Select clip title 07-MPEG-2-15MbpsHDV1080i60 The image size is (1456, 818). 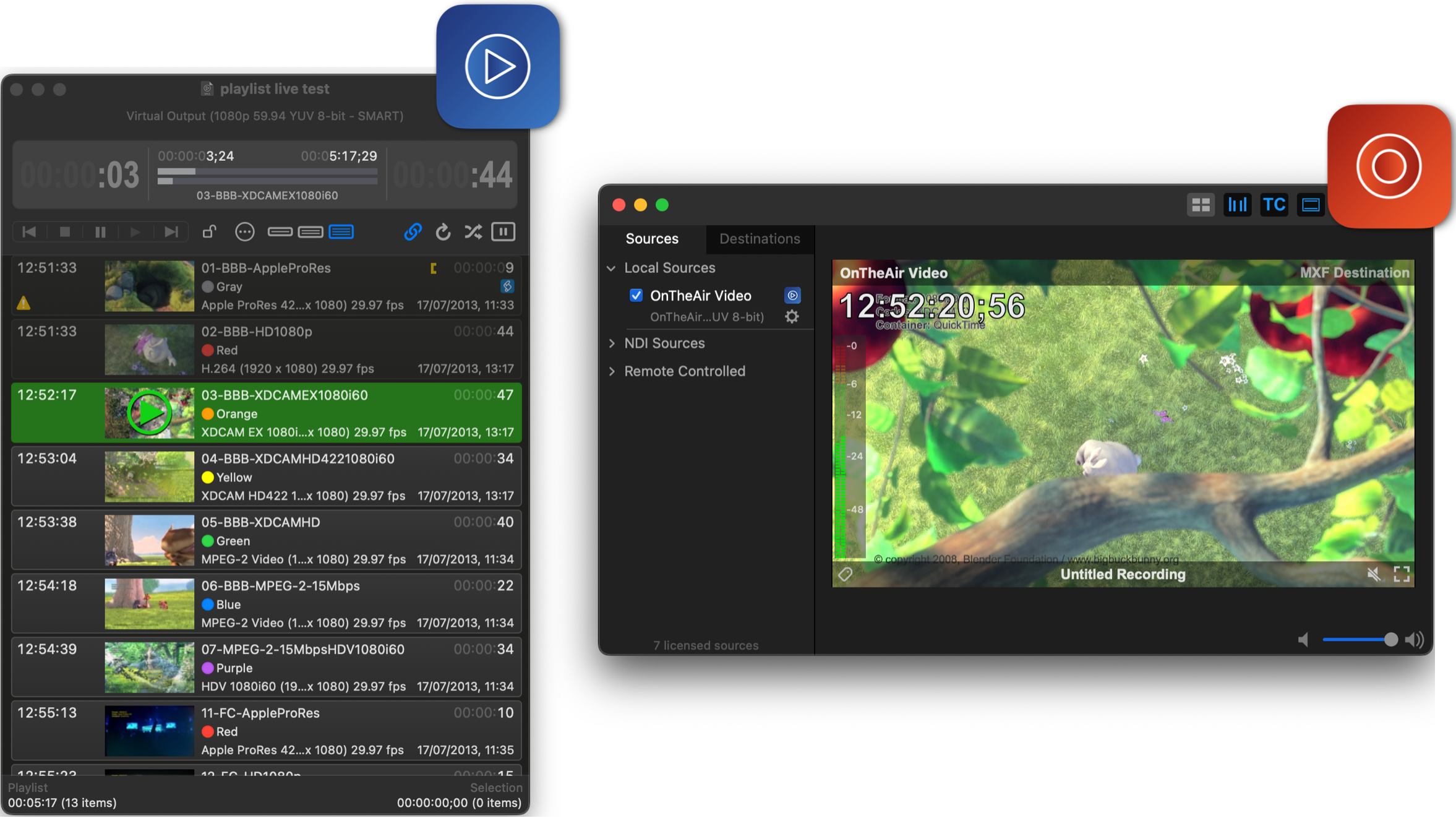click(x=302, y=649)
